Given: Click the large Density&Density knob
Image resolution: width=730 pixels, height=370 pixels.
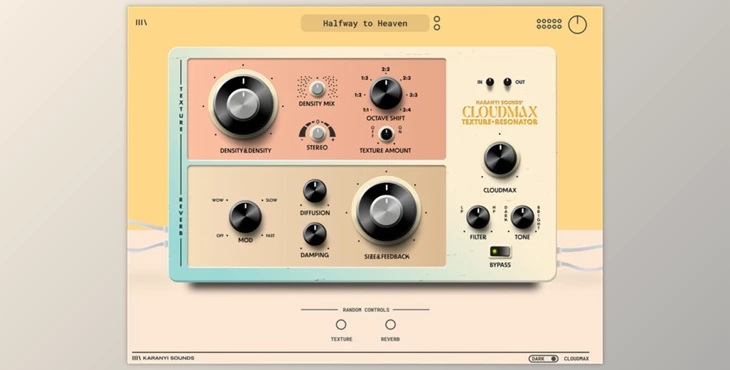Looking at the screenshot, I should [x=243, y=104].
